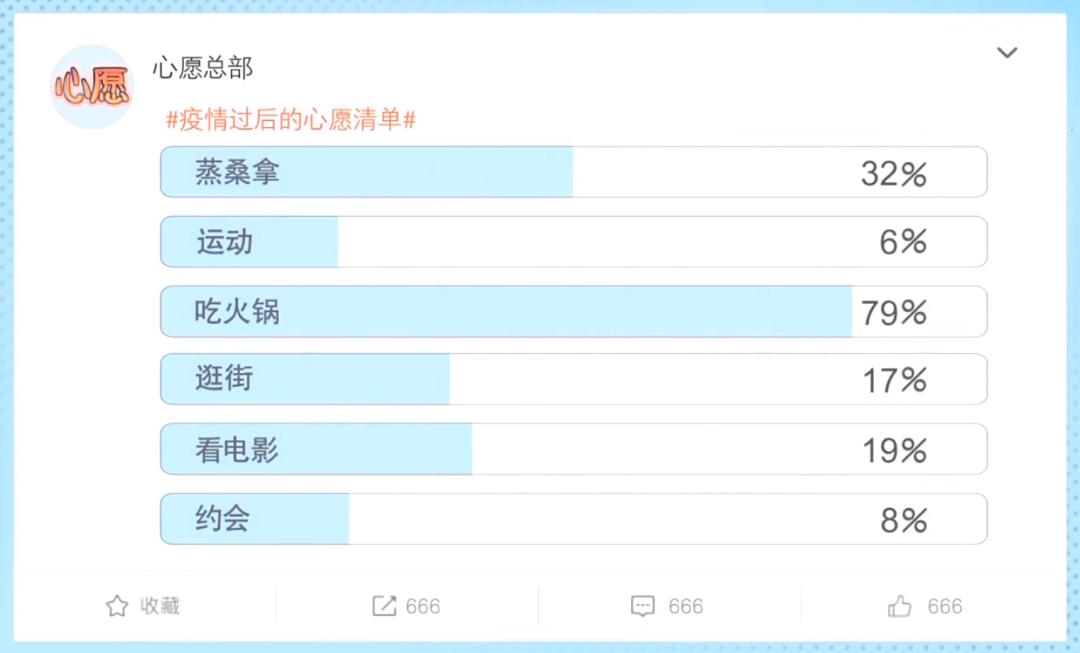
Task: Click the 吃火锅 progress bar fill
Action: 500,311
